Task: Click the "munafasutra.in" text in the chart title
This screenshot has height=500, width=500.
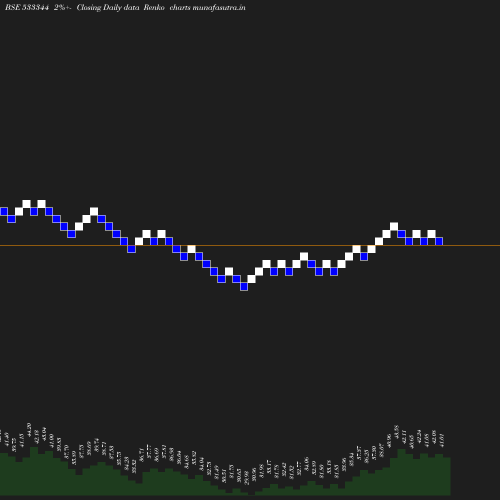Action: point(219,8)
